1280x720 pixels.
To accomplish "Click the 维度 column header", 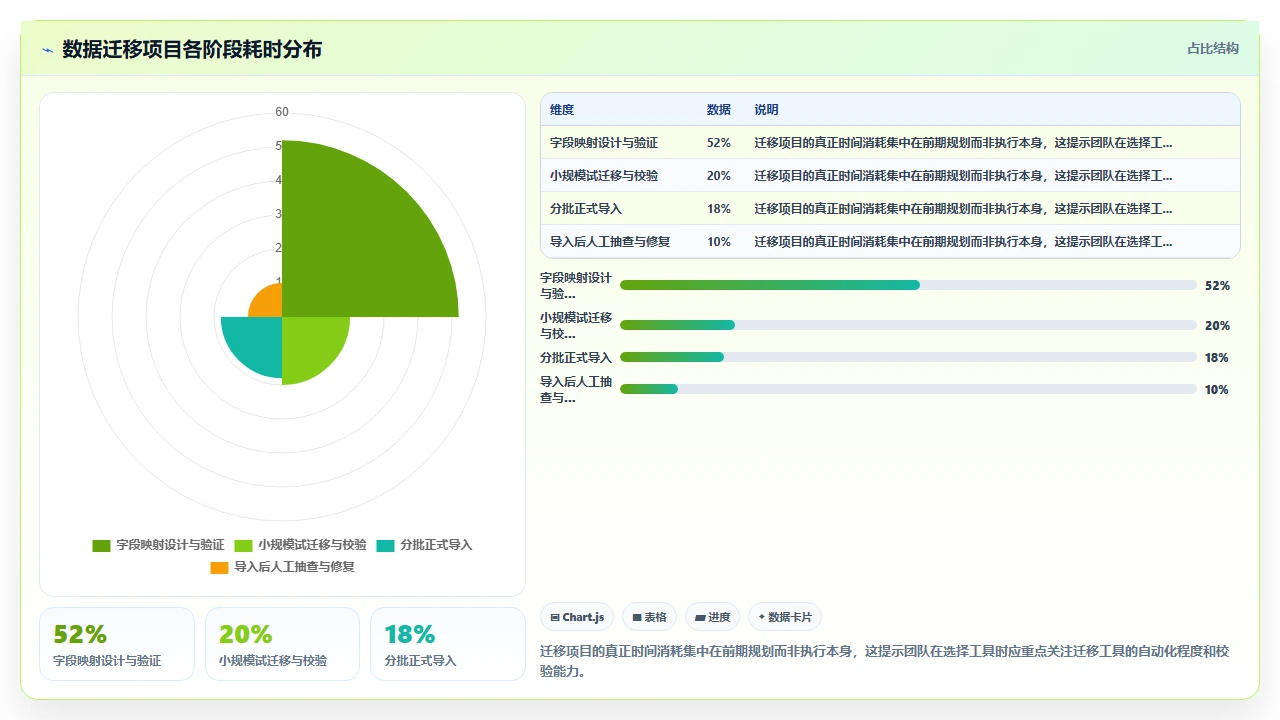I will pyautogui.click(x=562, y=110).
